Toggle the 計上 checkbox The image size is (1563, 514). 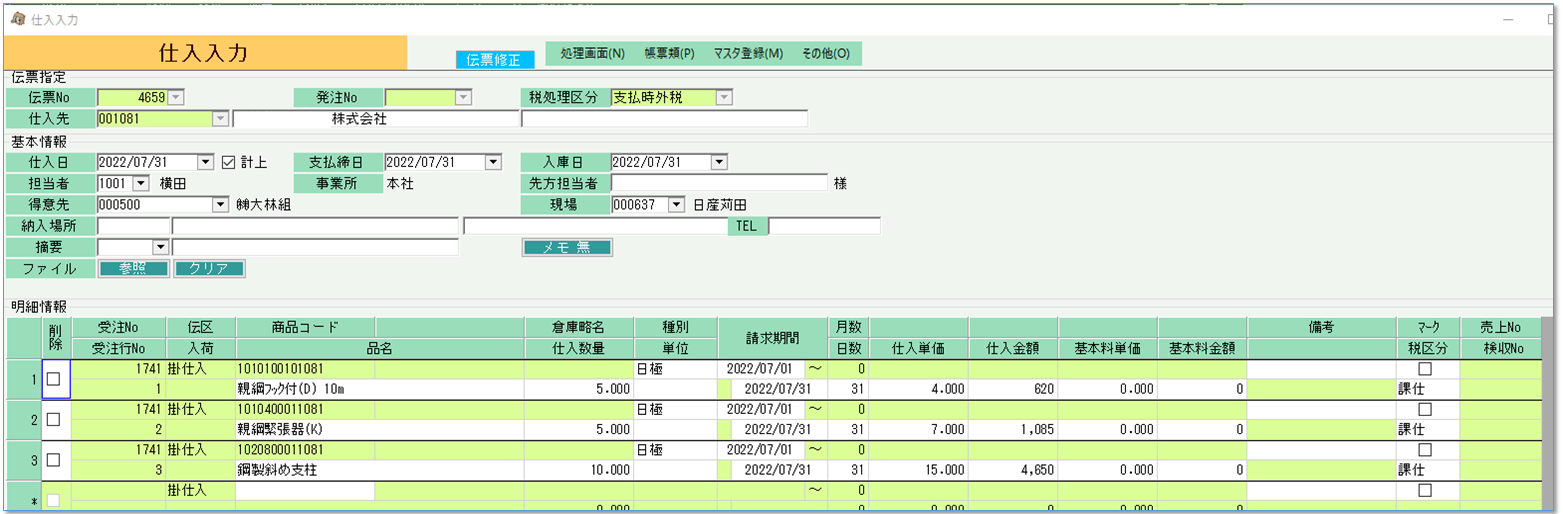[x=228, y=161]
